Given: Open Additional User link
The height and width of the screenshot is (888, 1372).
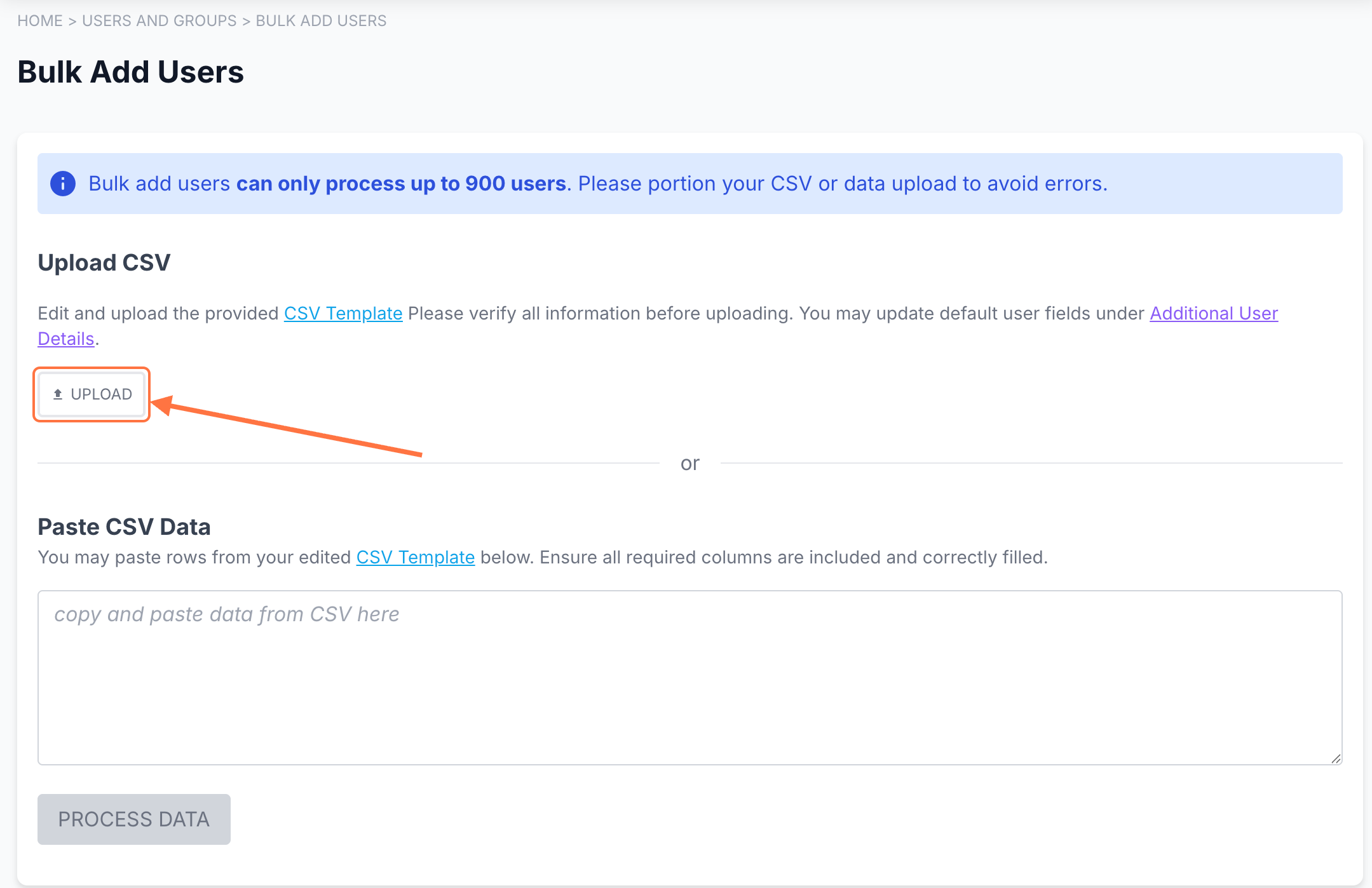Looking at the screenshot, I should pyautogui.click(x=1213, y=314).
